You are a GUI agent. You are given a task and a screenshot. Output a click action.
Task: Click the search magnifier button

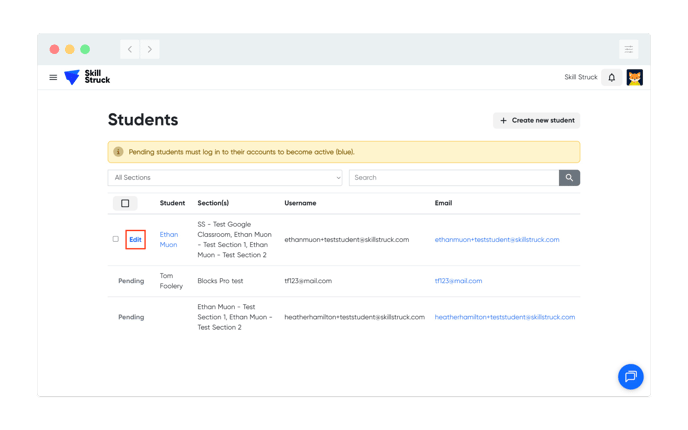click(569, 177)
